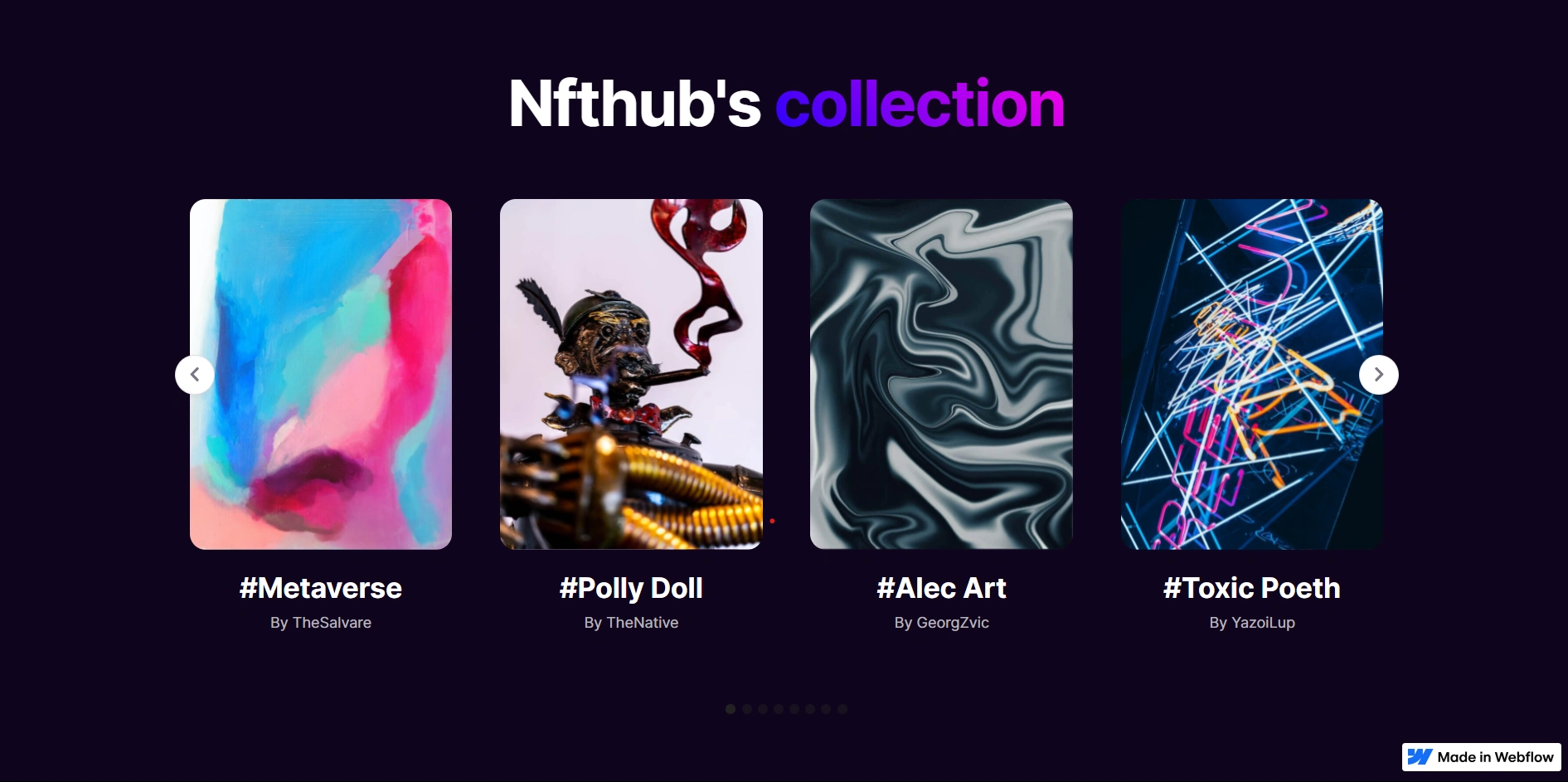Open author By YazoiLup
1568x782 pixels.
(x=1252, y=623)
